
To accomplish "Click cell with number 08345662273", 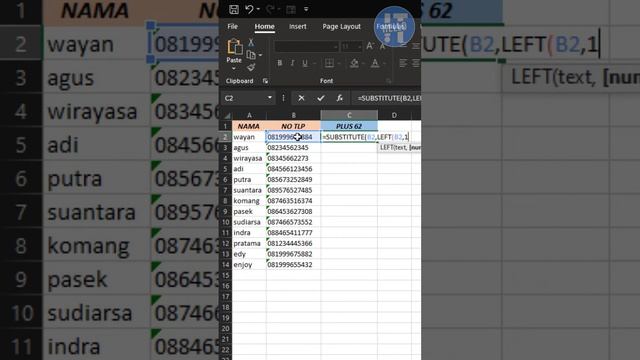I will (x=293, y=158).
